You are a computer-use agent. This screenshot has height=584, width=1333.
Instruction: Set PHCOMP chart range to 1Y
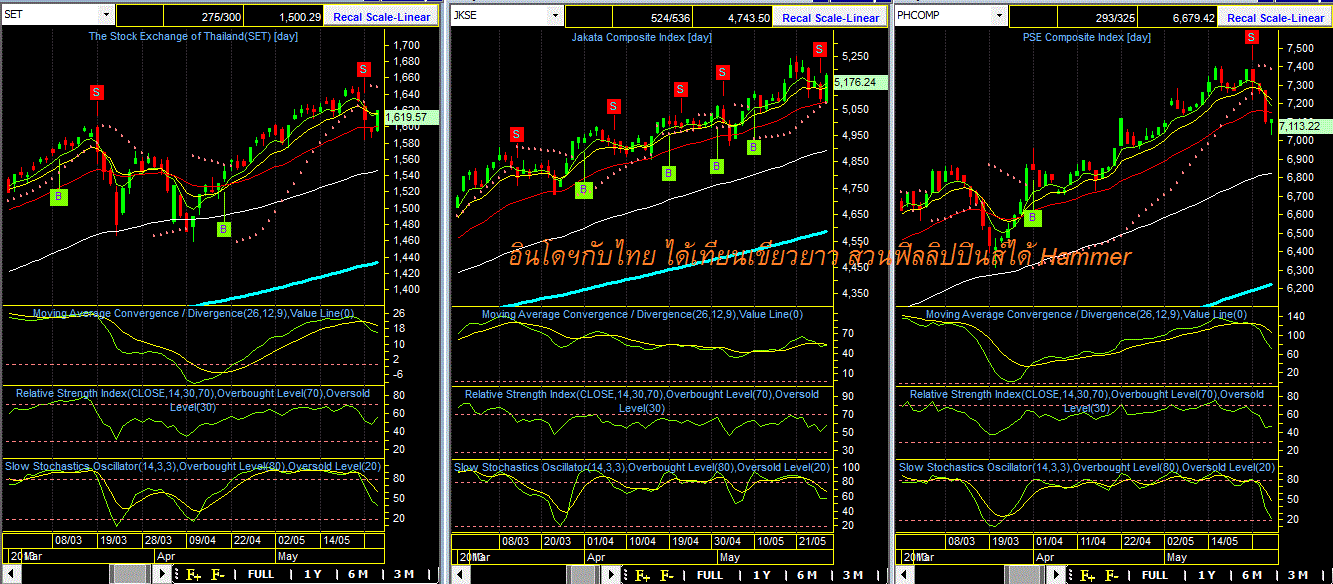(x=1208, y=575)
